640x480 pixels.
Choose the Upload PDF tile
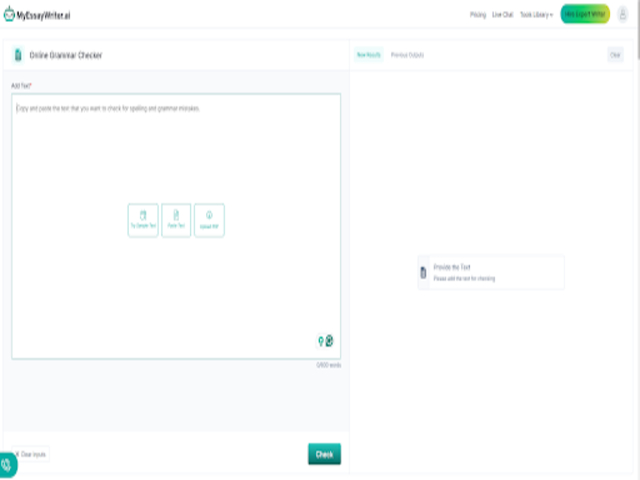click(x=209, y=220)
